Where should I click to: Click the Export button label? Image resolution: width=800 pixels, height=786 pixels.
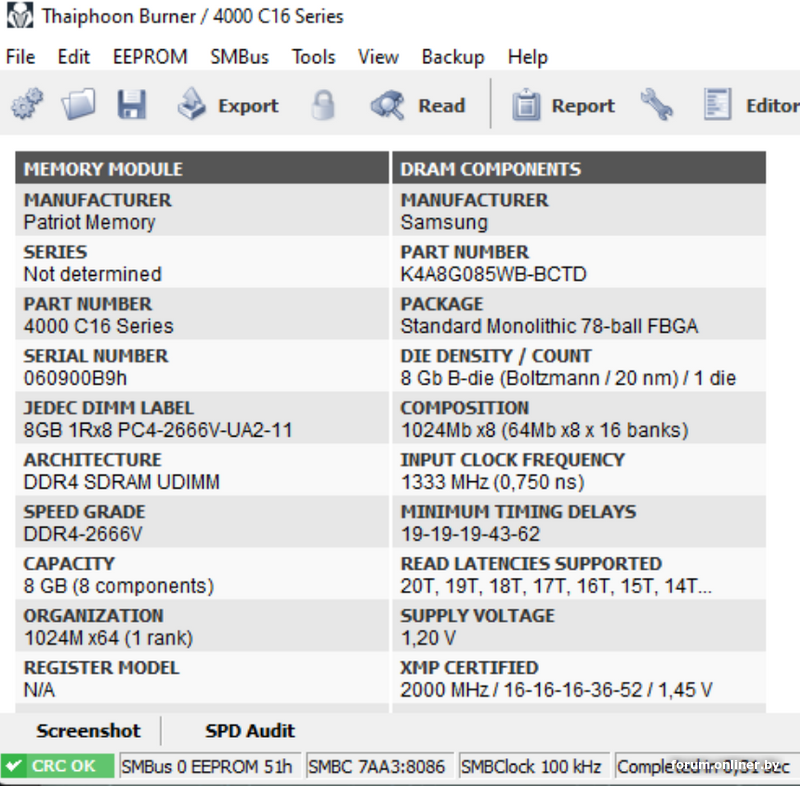pos(248,106)
